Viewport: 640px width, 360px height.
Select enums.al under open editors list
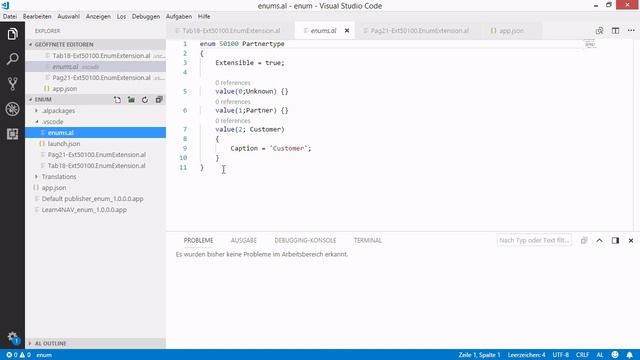tap(96, 67)
